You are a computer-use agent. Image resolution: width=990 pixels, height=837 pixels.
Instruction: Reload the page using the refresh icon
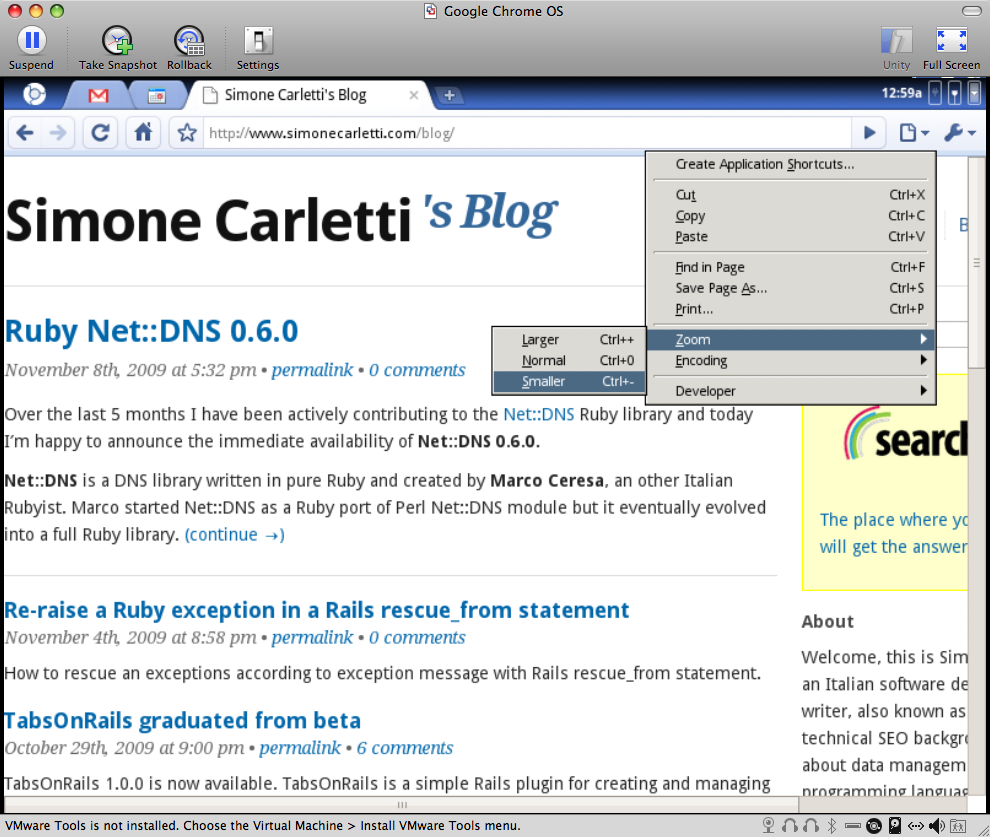pyautogui.click(x=100, y=131)
